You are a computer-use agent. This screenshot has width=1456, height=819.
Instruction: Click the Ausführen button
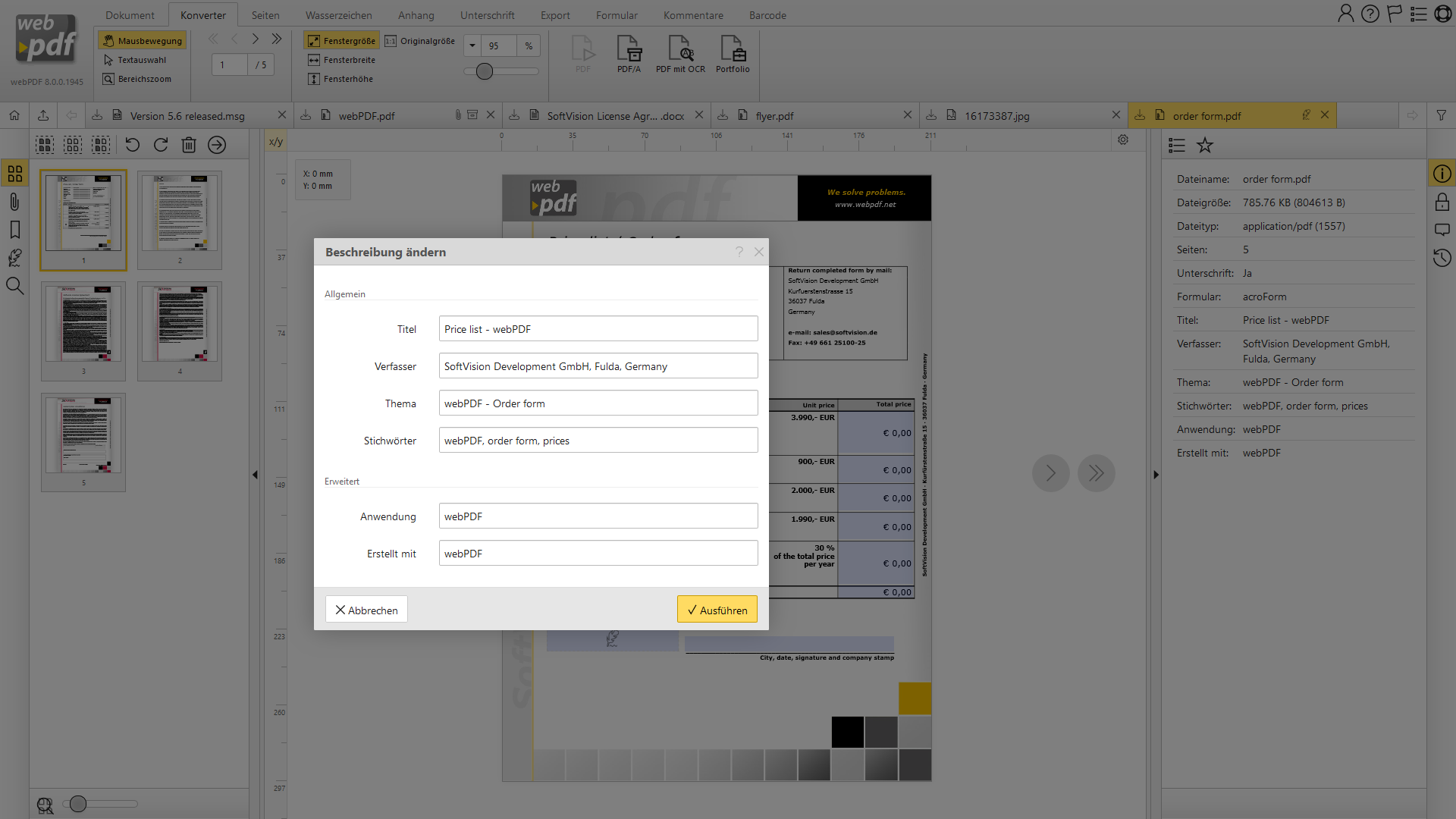(717, 610)
